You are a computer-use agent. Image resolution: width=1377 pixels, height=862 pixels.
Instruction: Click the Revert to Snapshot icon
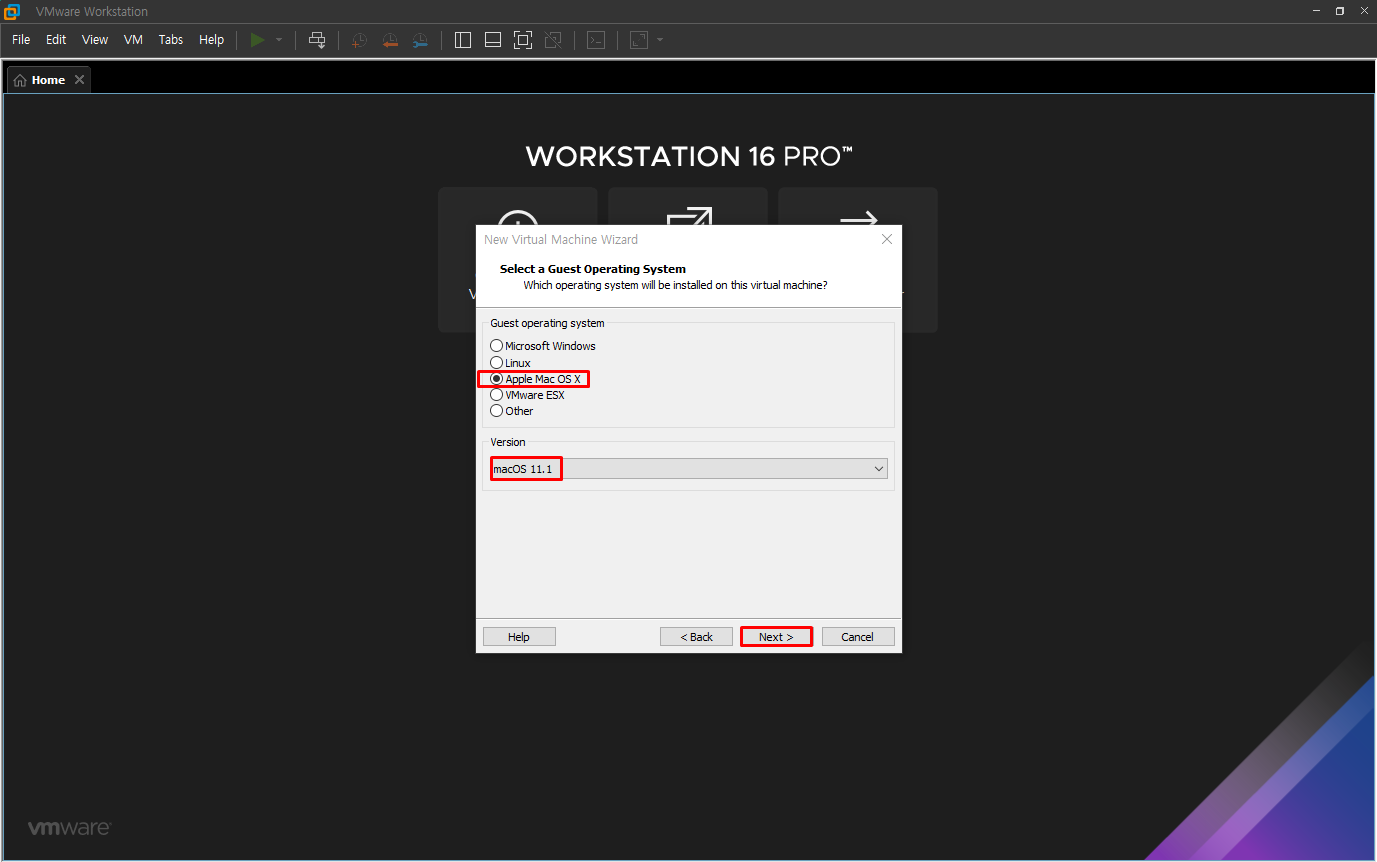pyautogui.click(x=390, y=40)
